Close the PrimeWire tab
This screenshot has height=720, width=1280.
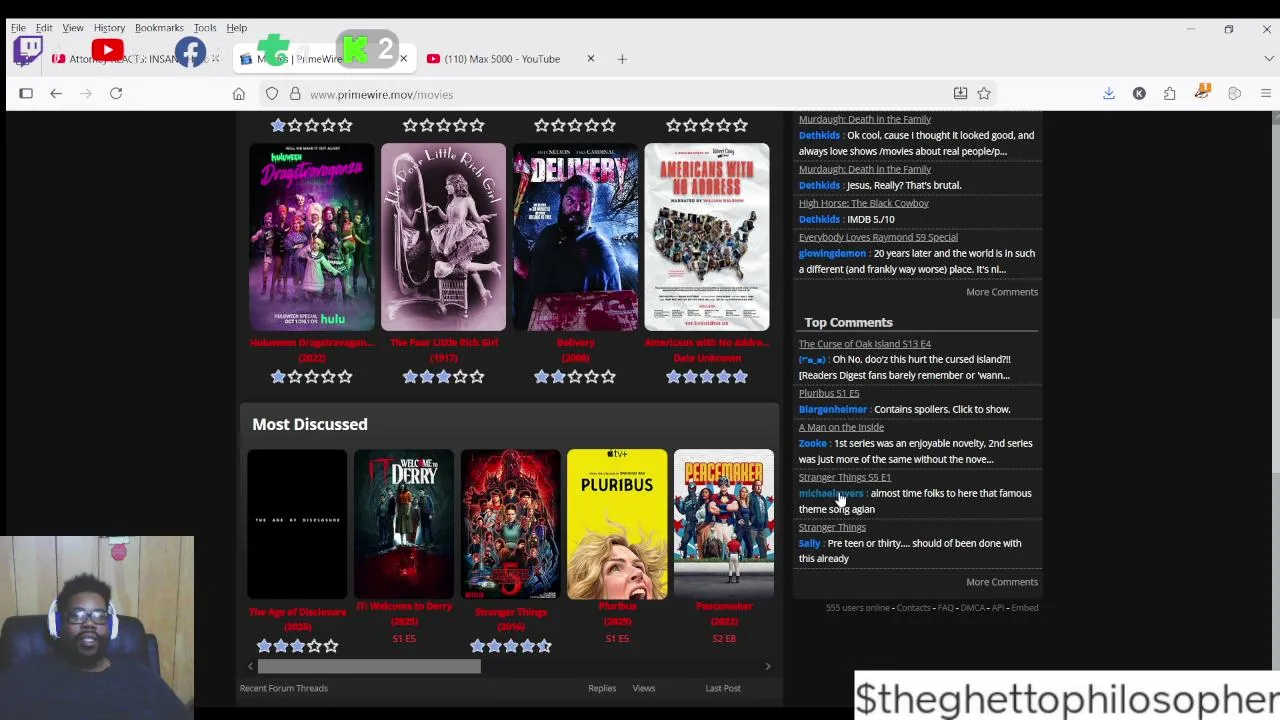tap(403, 59)
